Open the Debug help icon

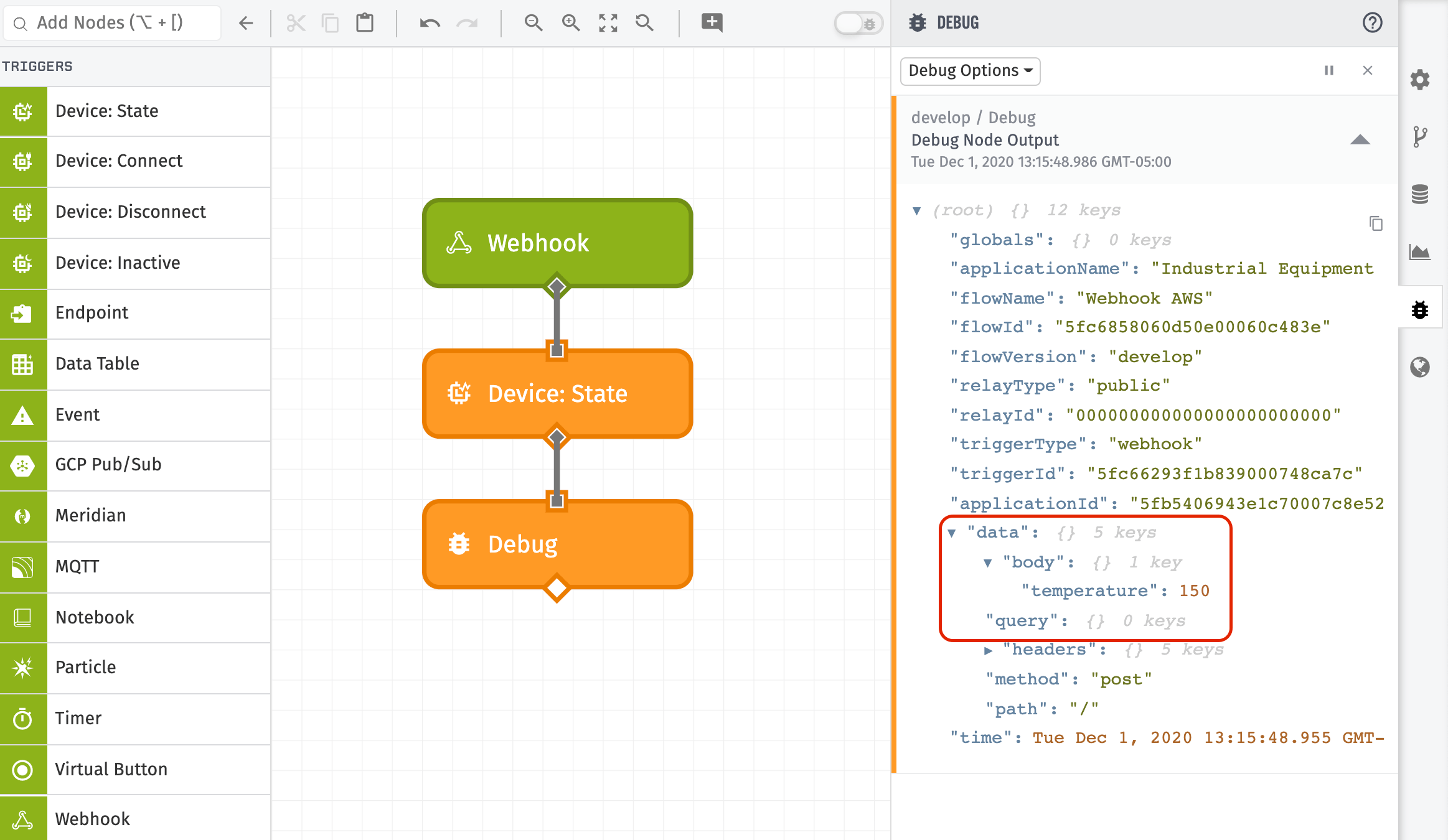tap(1372, 23)
